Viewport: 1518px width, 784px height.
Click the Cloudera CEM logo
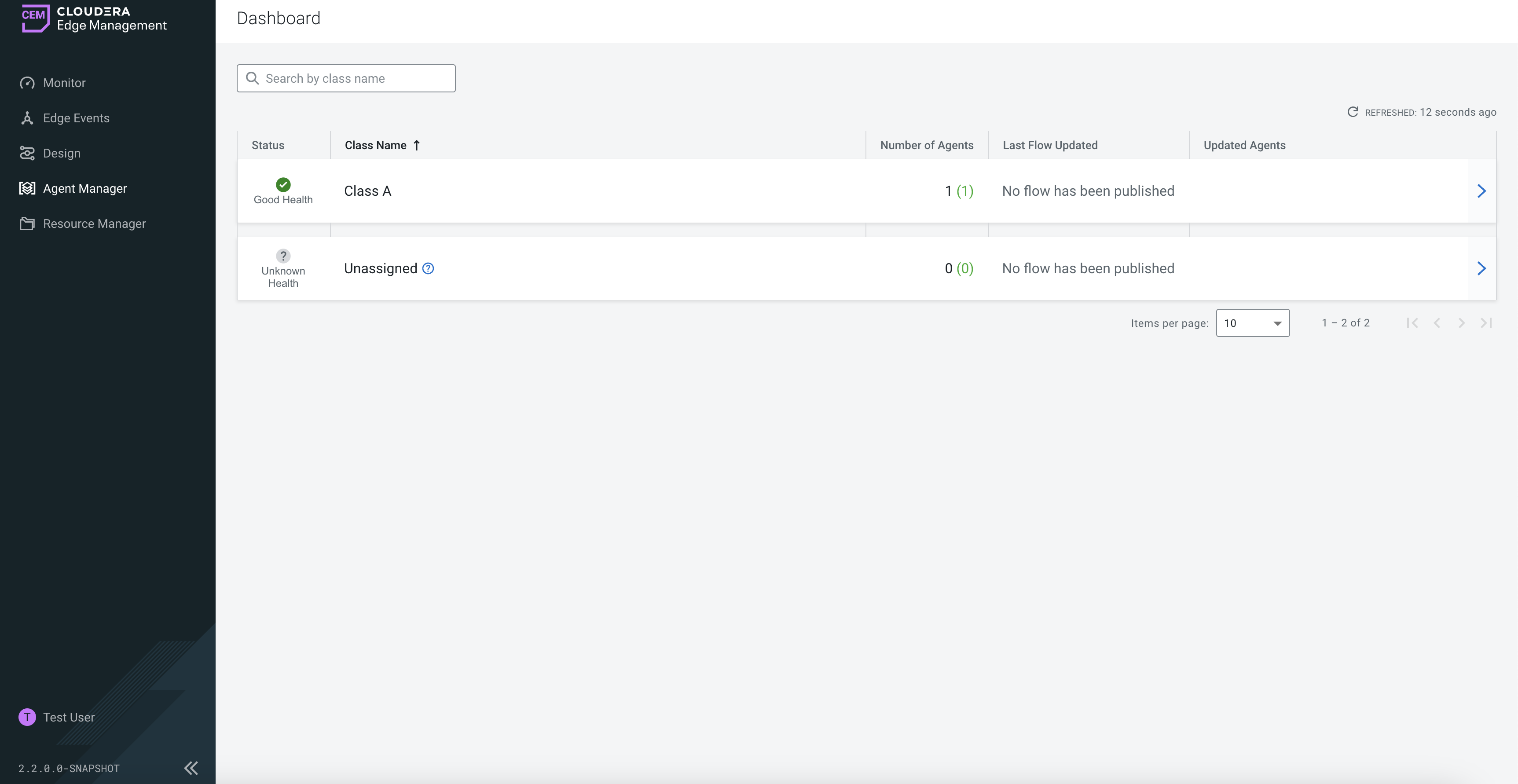click(35, 18)
